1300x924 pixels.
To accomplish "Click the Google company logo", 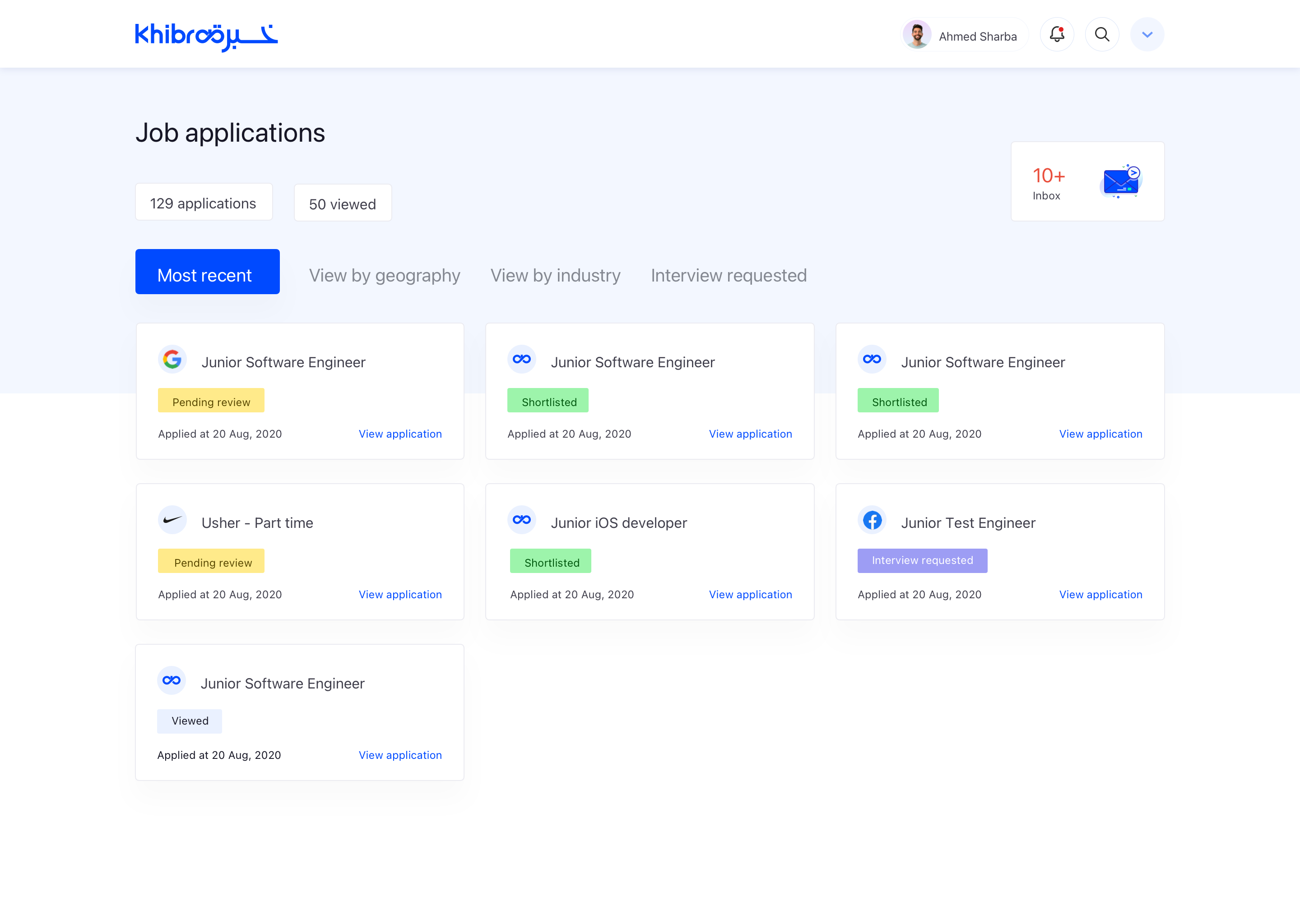I will [172, 360].
